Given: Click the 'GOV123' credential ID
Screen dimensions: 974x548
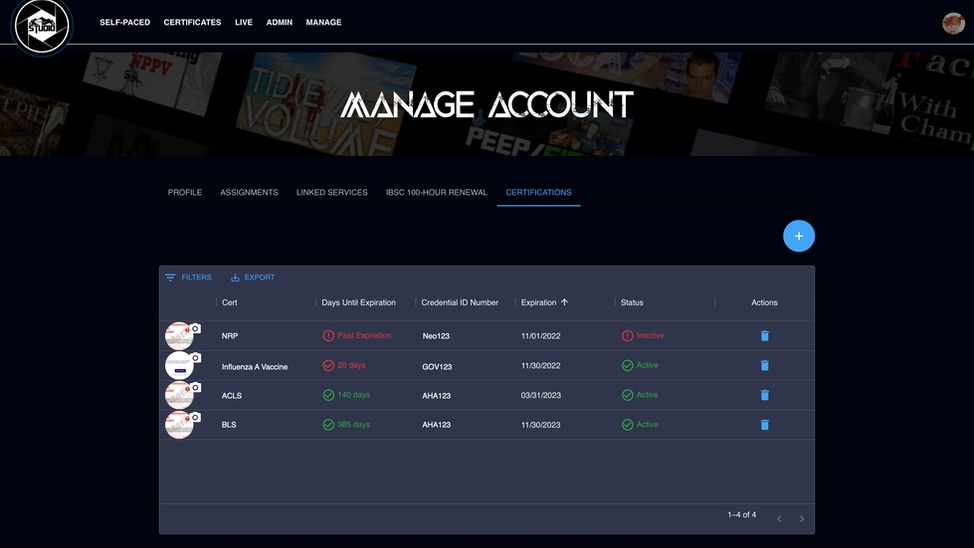Looking at the screenshot, I should pos(437,367).
